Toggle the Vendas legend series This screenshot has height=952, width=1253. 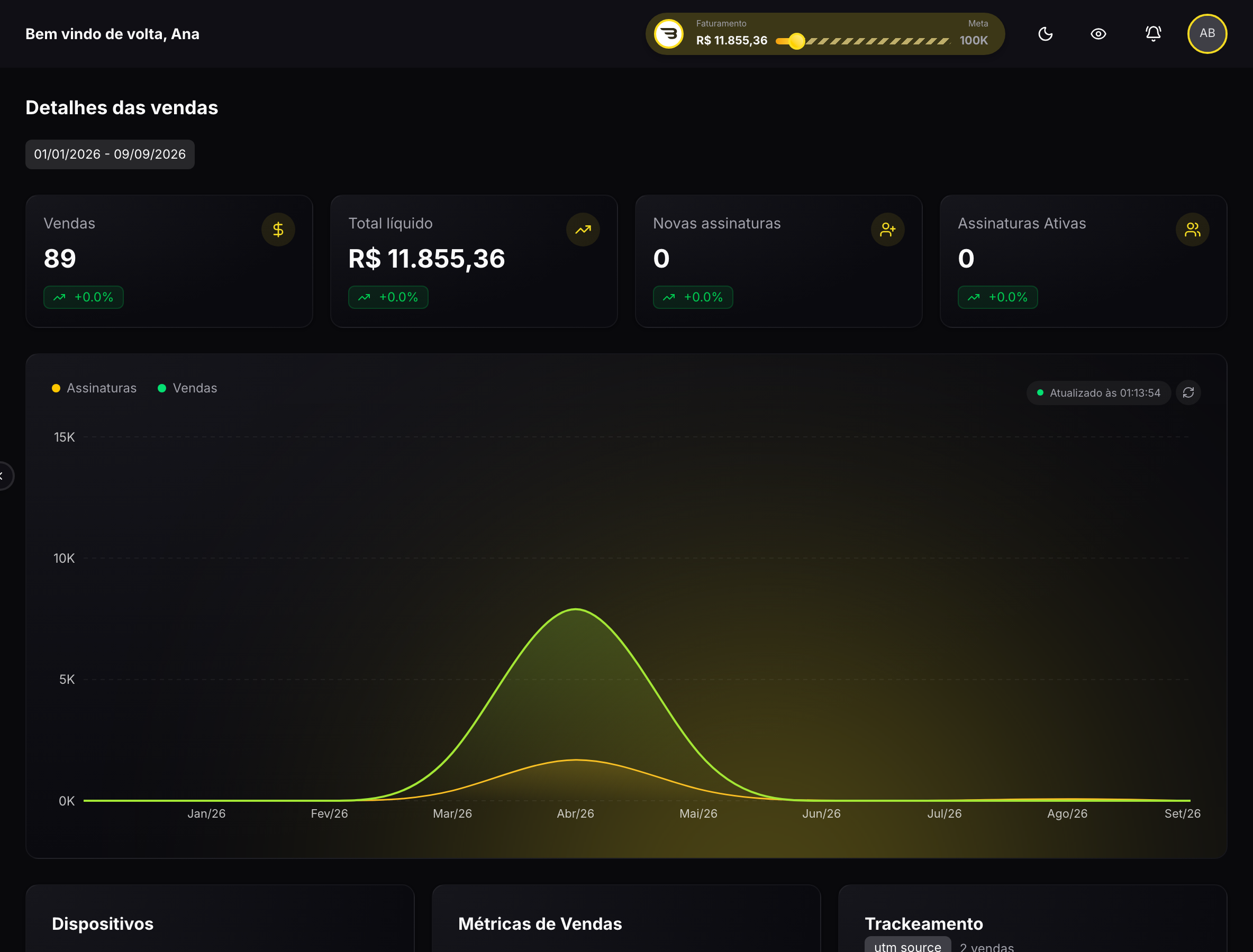(187, 388)
